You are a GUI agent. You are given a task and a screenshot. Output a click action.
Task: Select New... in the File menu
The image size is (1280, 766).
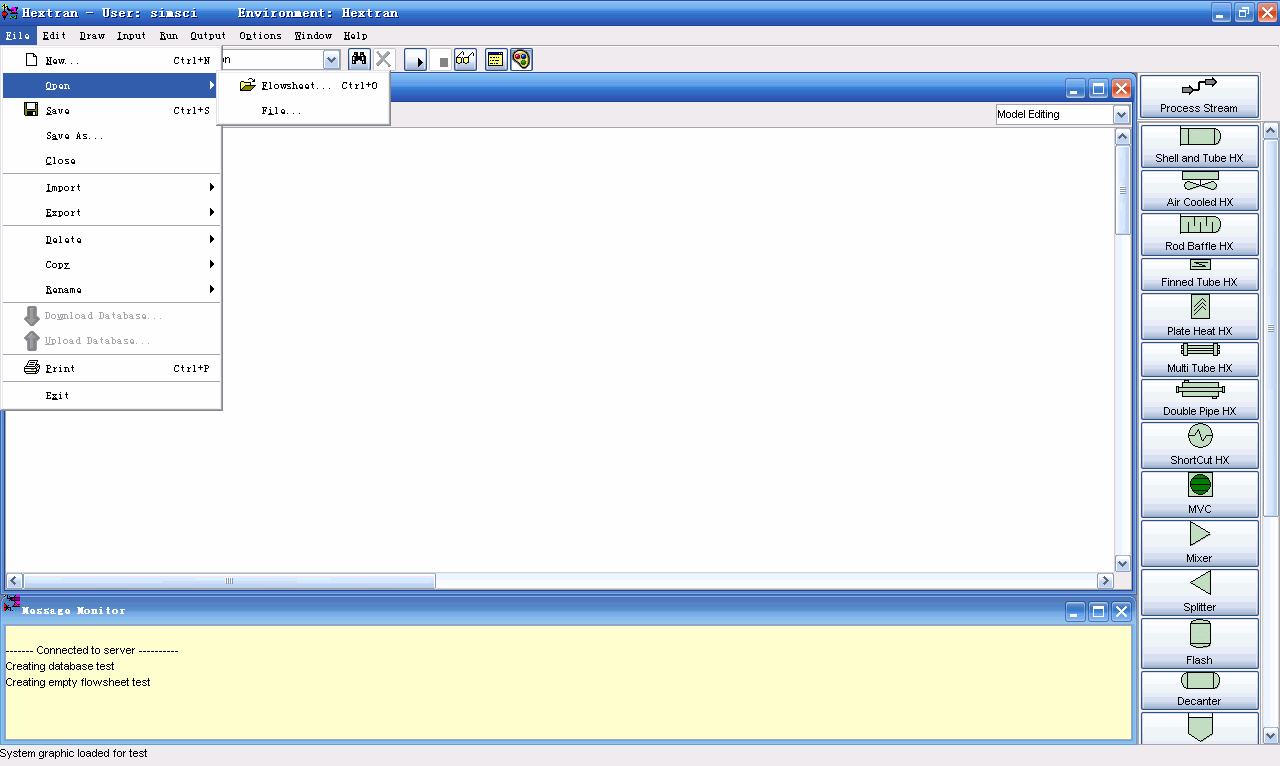pyautogui.click(x=112, y=61)
